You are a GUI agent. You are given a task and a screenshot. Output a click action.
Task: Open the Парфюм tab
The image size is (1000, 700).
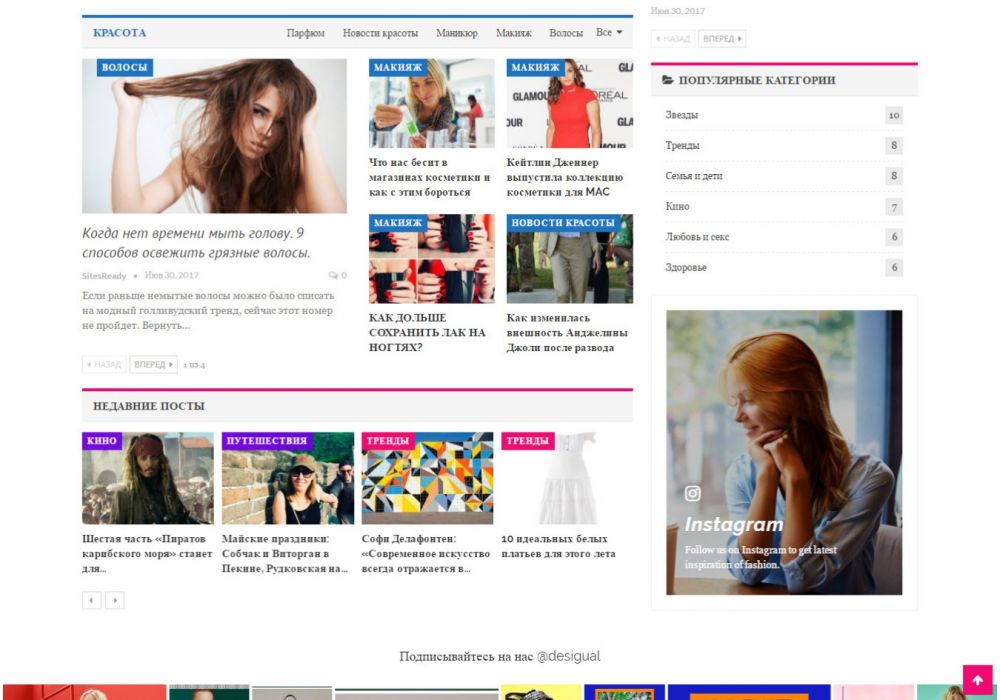coord(305,33)
